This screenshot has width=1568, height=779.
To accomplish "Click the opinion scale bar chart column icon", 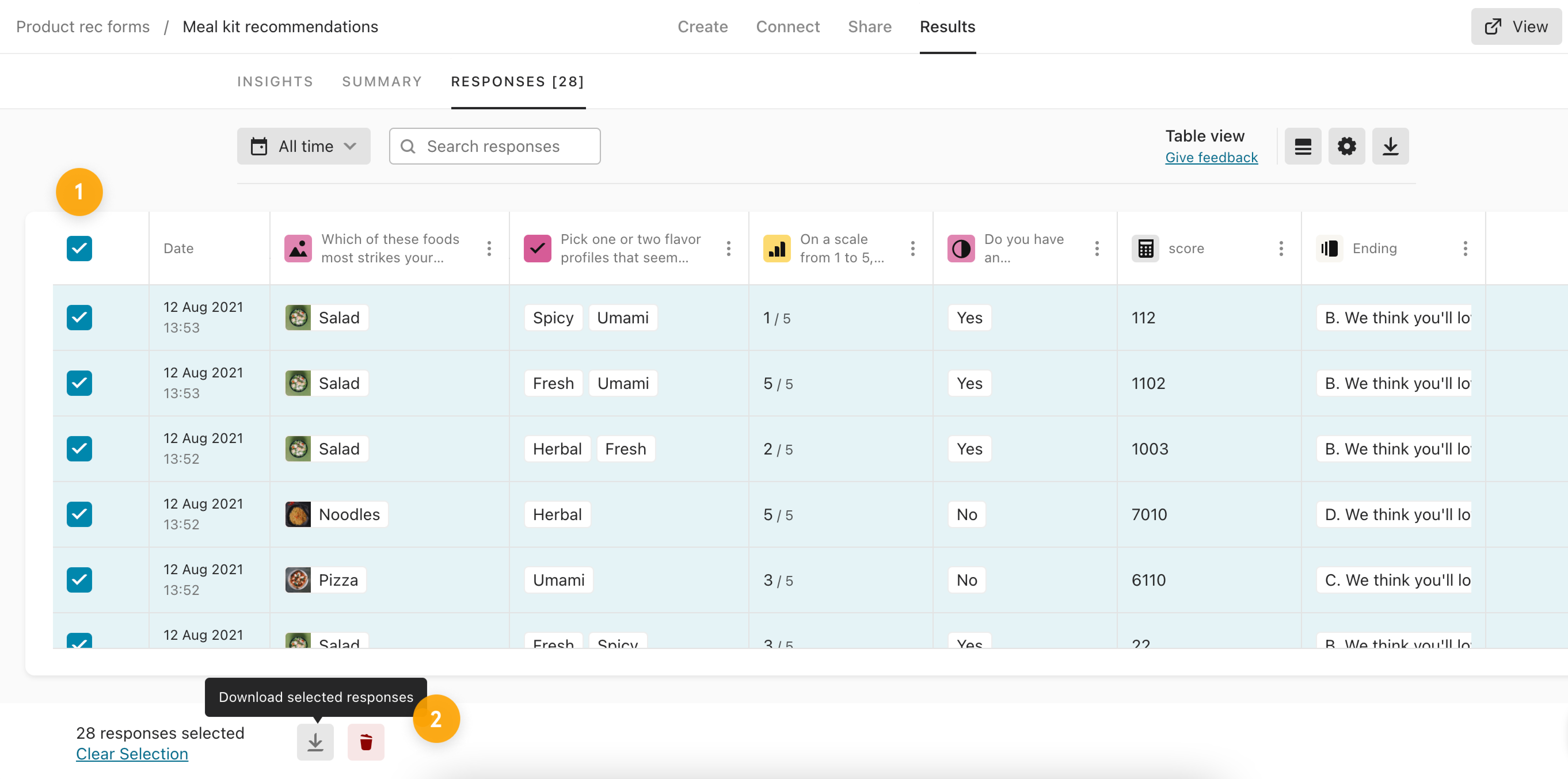I will coord(777,248).
